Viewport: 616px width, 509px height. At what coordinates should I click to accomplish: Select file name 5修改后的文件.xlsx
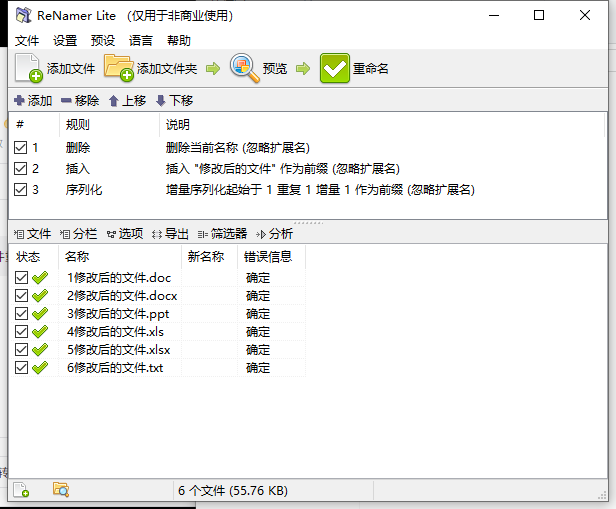tap(119, 350)
